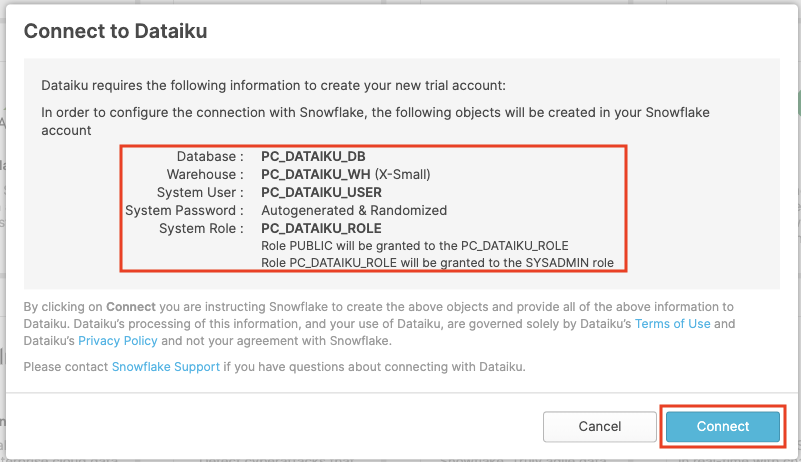Click the bold PC_DATAIKU_ROLE system role value
Viewport: 801px width, 462px height.
[x=321, y=228]
